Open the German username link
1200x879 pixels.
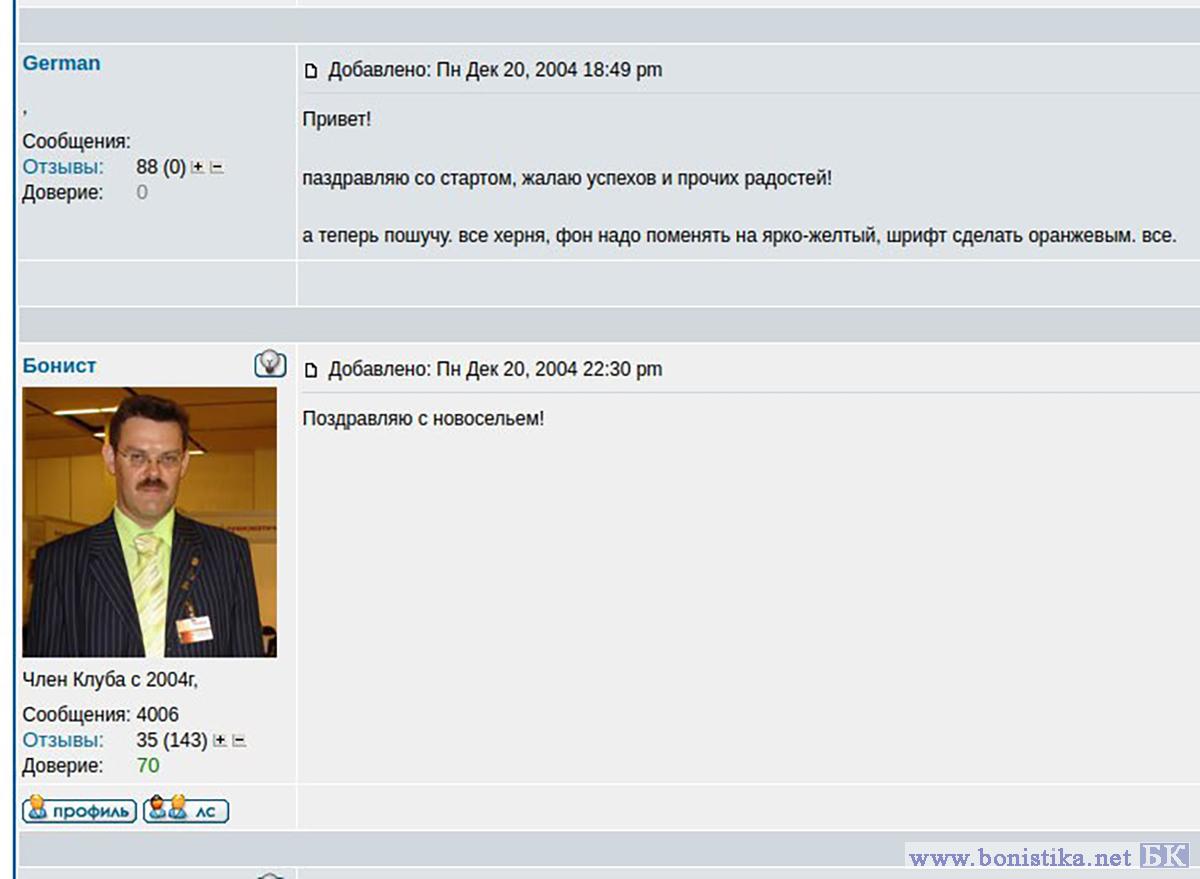(61, 63)
